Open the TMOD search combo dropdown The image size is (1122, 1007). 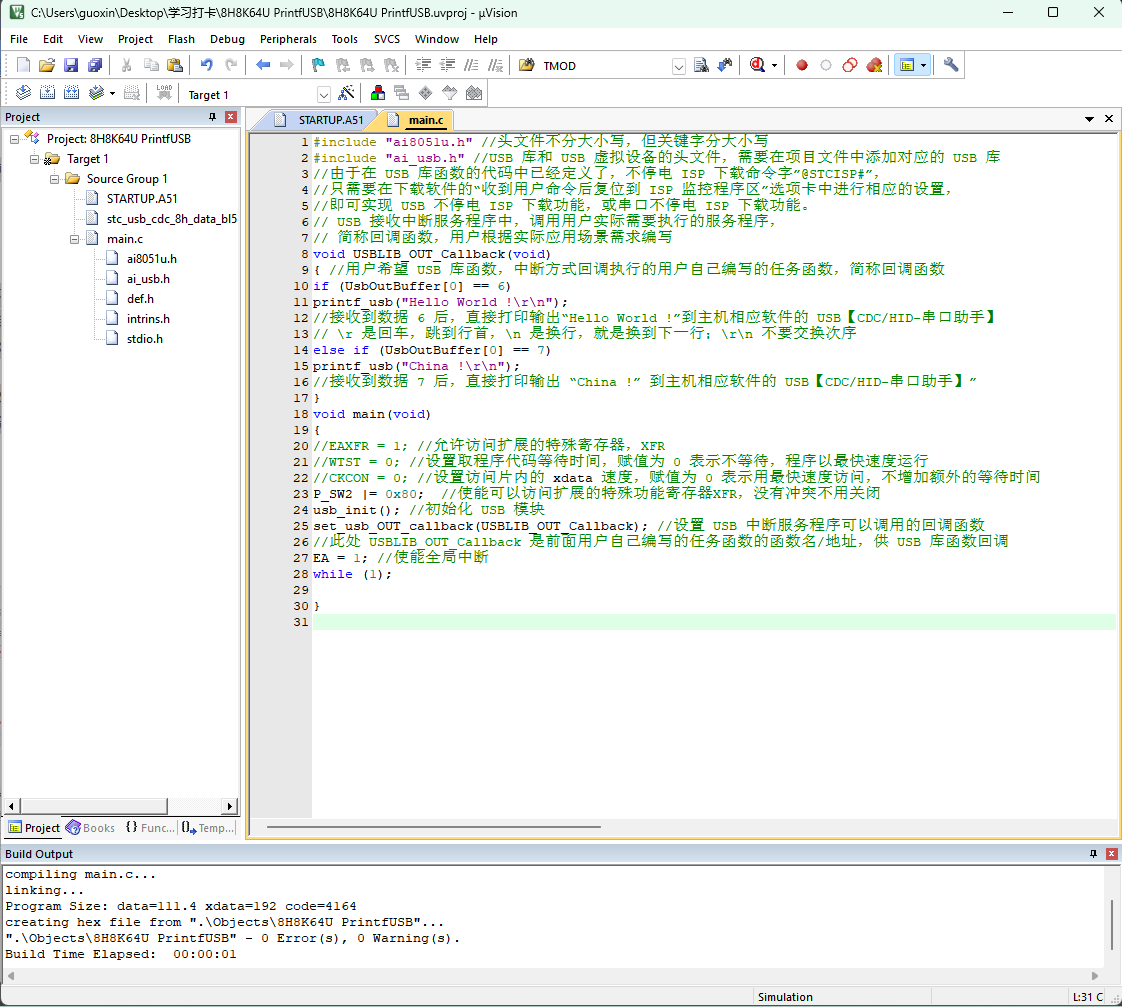click(678, 67)
